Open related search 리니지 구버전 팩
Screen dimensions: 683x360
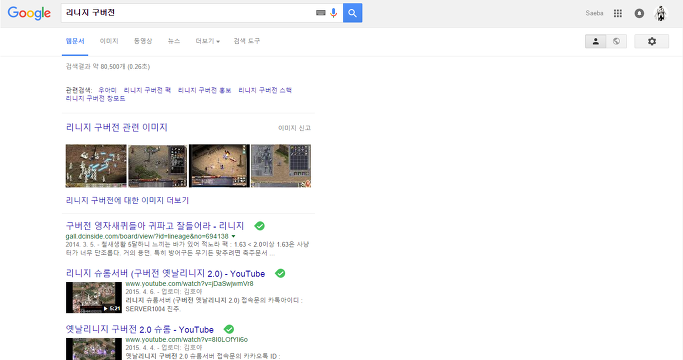147,90
